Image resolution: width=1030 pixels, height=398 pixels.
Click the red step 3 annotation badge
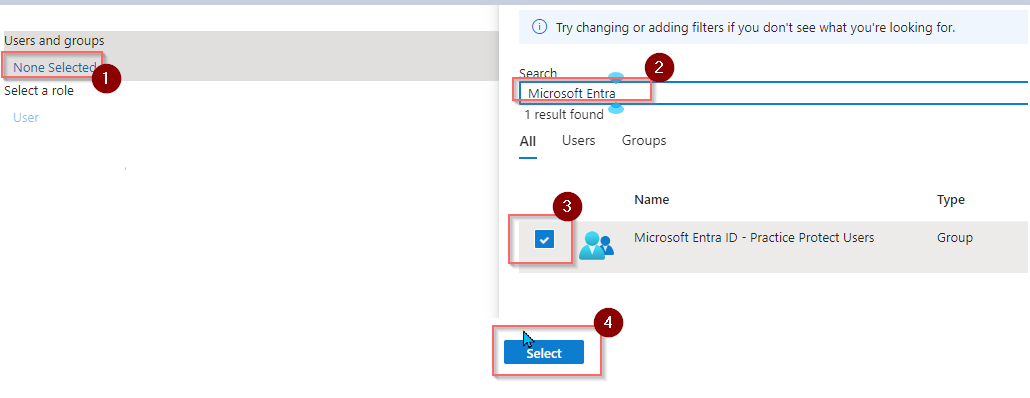[567, 208]
